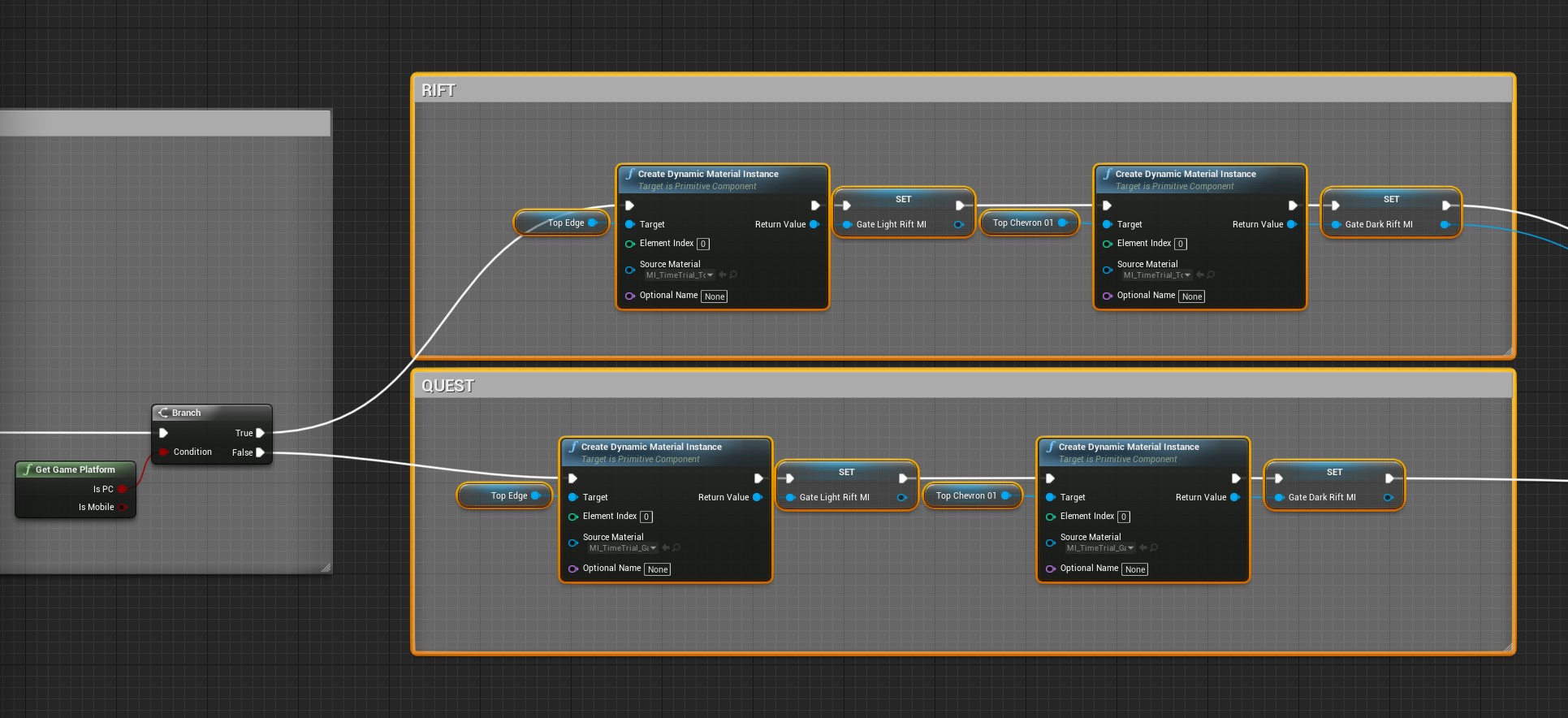
Task: Click the Branch node's True execution pin
Action: pos(260,433)
